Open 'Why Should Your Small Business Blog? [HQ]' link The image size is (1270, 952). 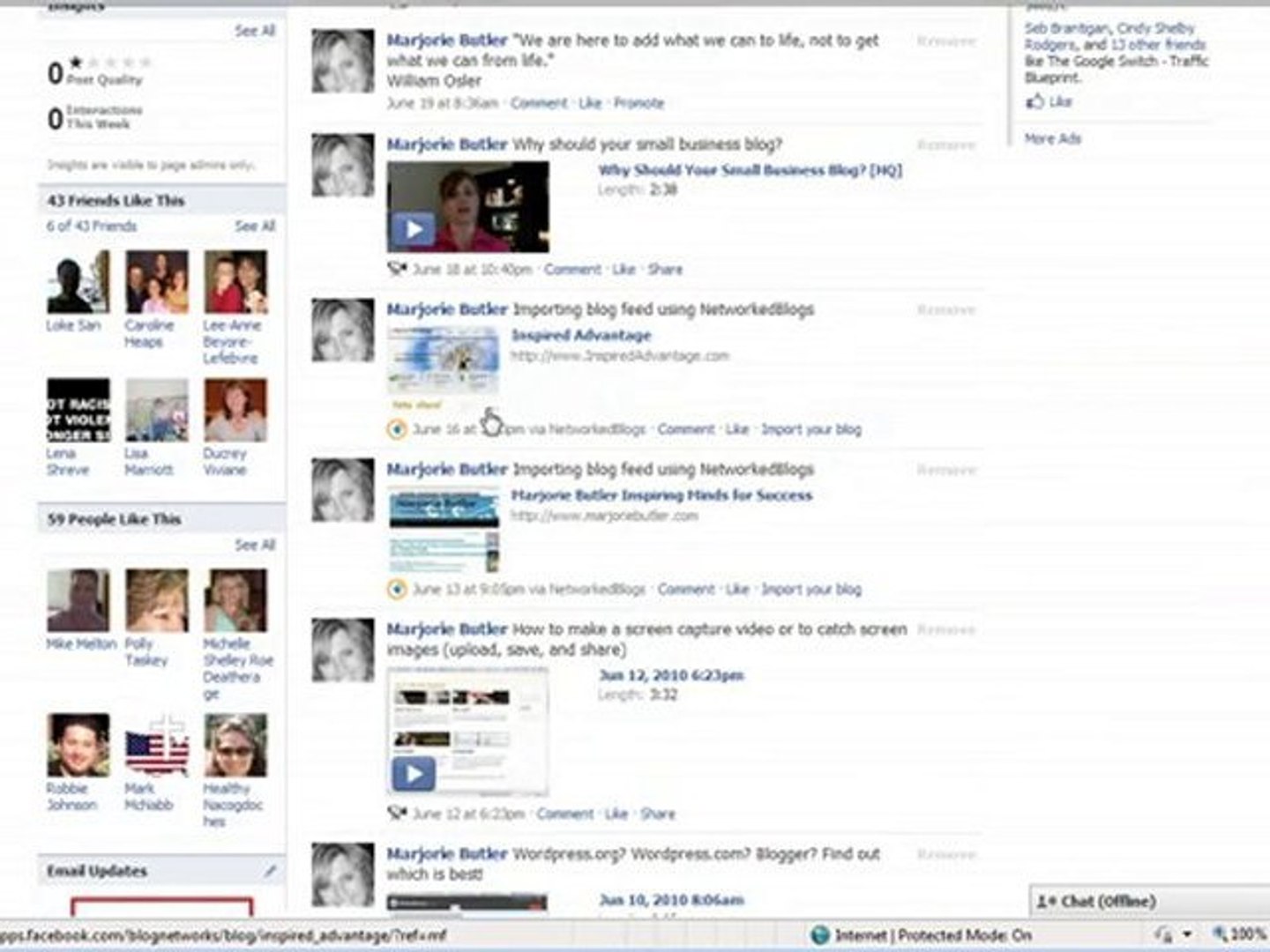pyautogui.click(x=751, y=170)
